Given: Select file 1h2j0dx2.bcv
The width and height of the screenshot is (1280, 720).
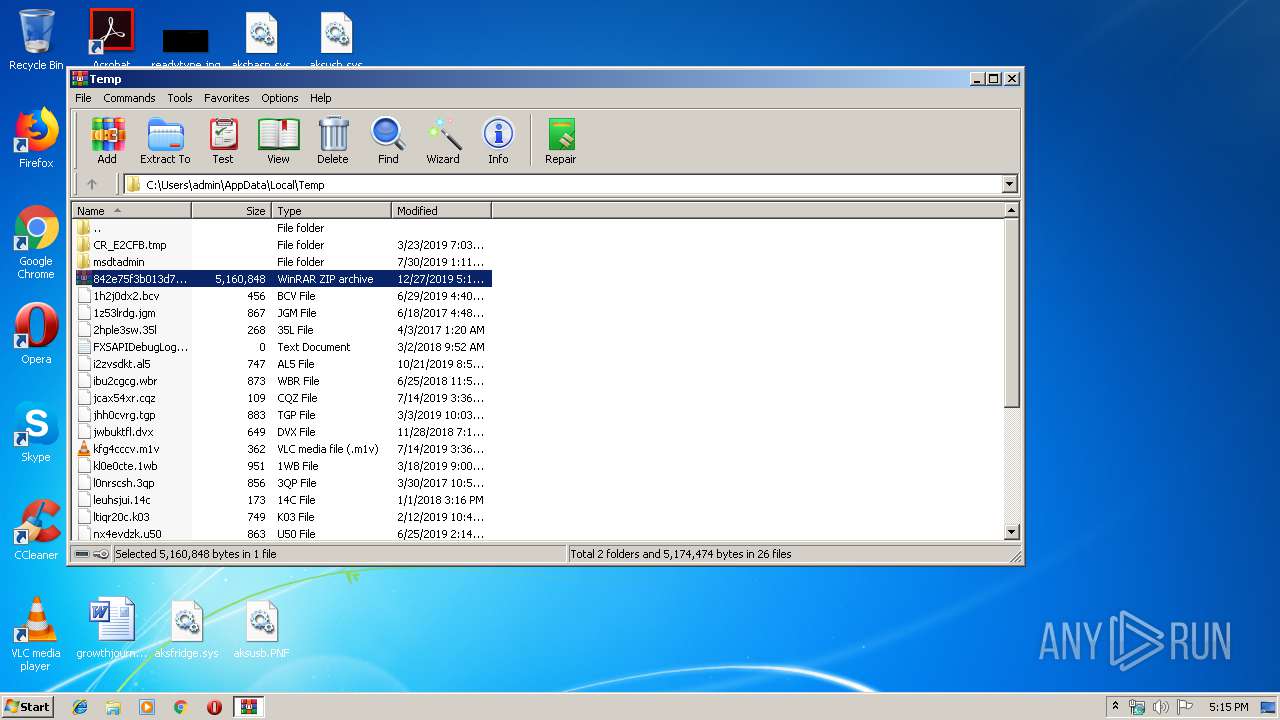Looking at the screenshot, I should pos(282,296).
